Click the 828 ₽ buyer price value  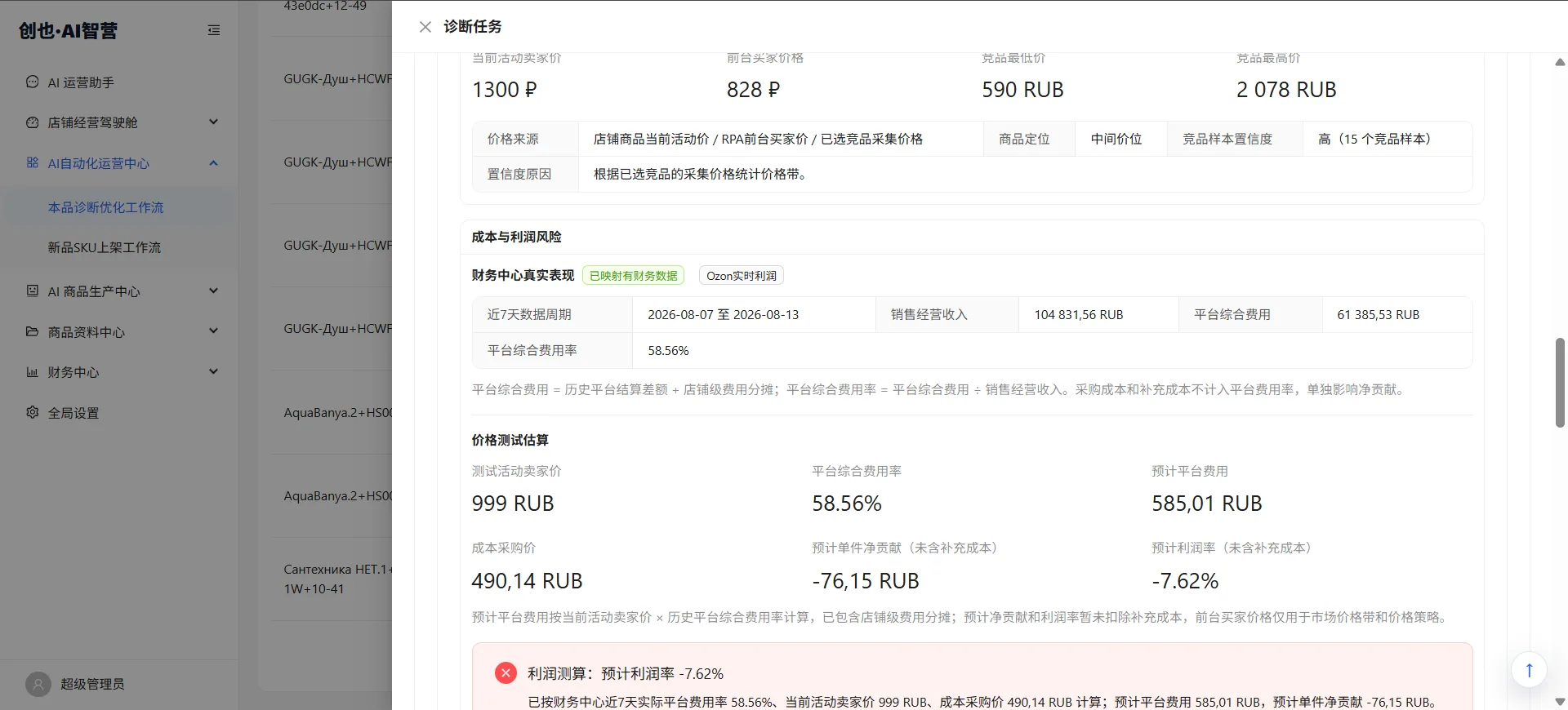753,90
